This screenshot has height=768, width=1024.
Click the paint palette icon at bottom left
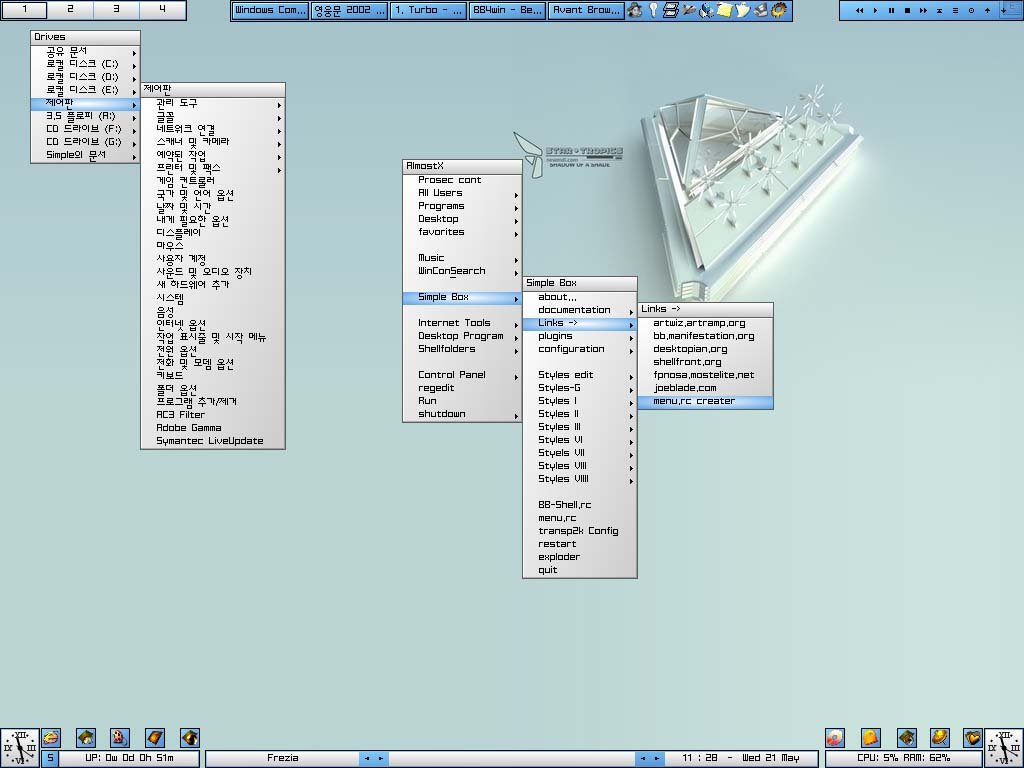[x=120, y=738]
